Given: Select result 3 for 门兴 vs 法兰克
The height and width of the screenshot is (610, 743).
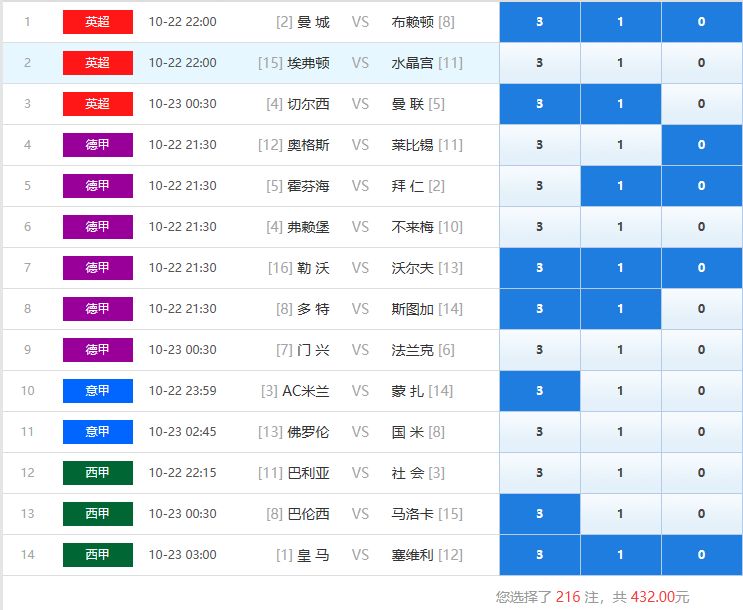Looking at the screenshot, I should pyautogui.click(x=540, y=350).
